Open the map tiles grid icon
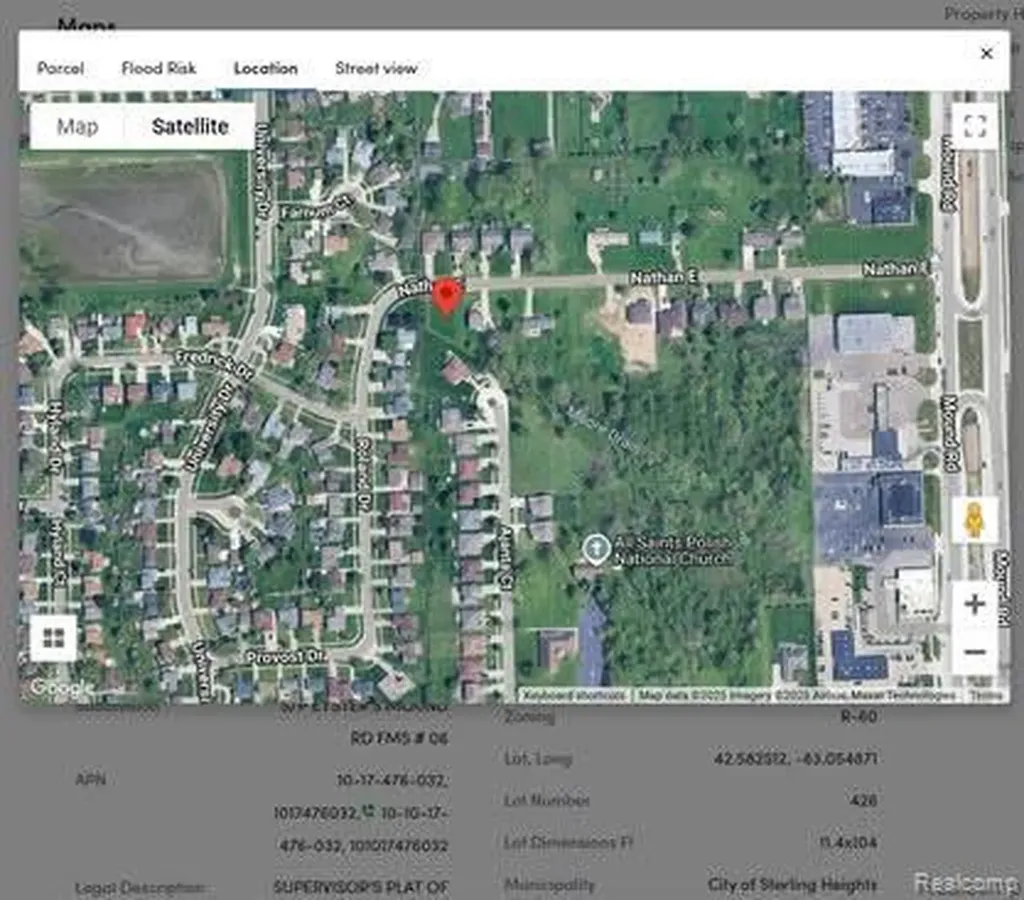 tap(54, 637)
